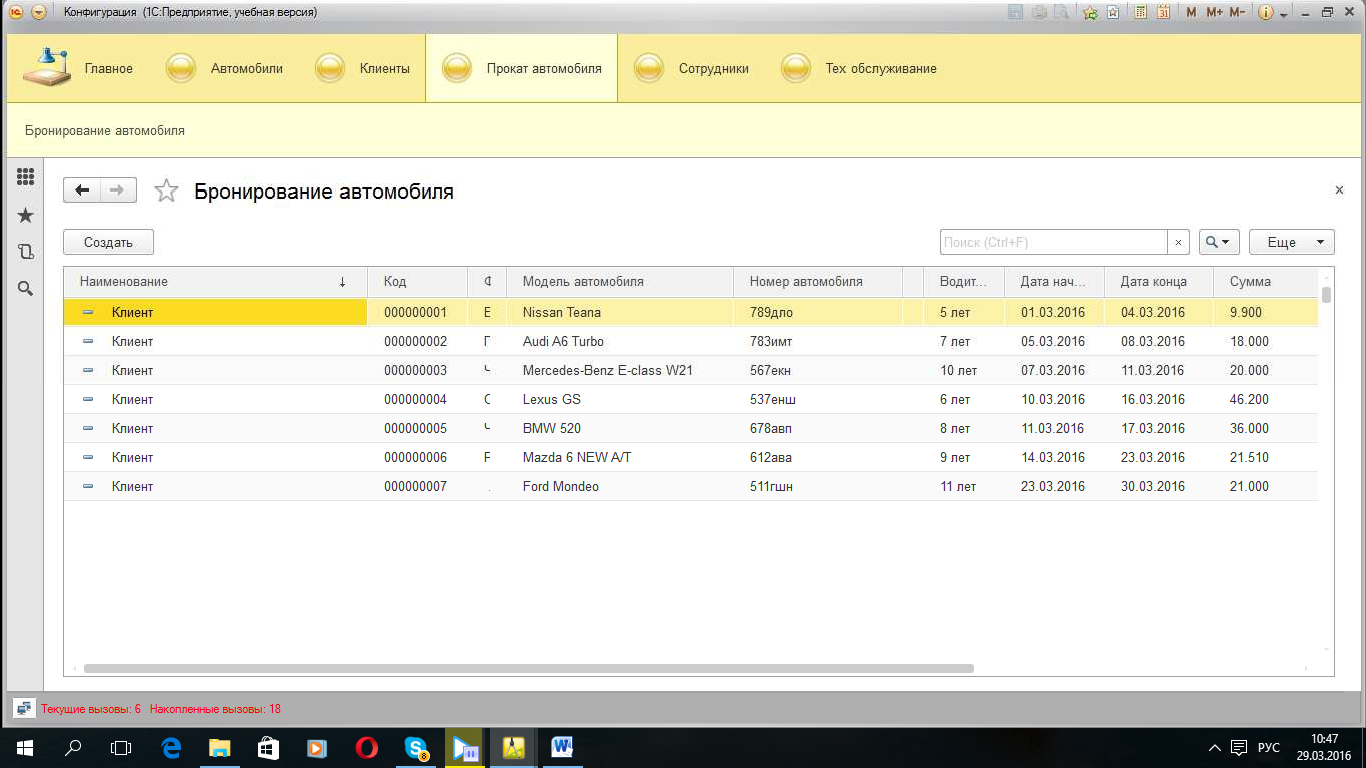The height and width of the screenshot is (768, 1366).
Task: Open the info help icon
Action: (1265, 12)
